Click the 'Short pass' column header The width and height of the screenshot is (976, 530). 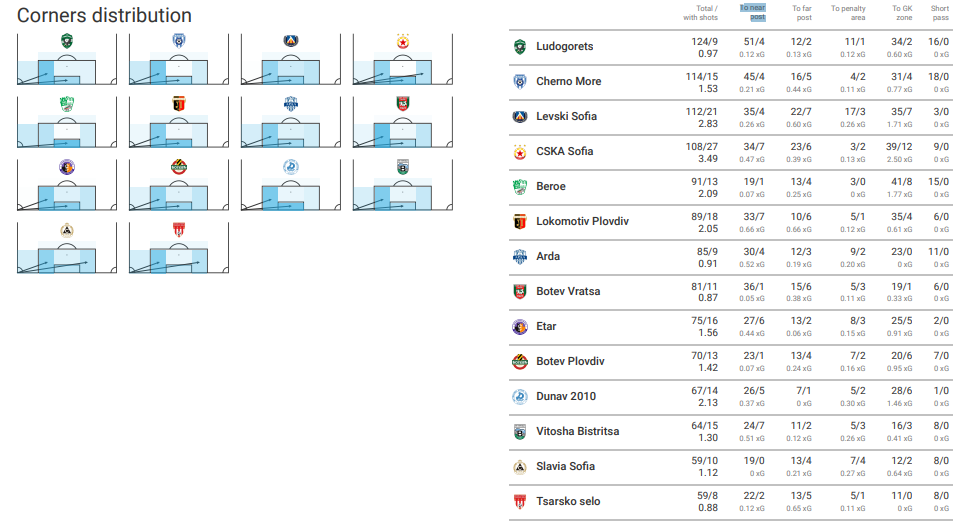pyautogui.click(x=940, y=12)
